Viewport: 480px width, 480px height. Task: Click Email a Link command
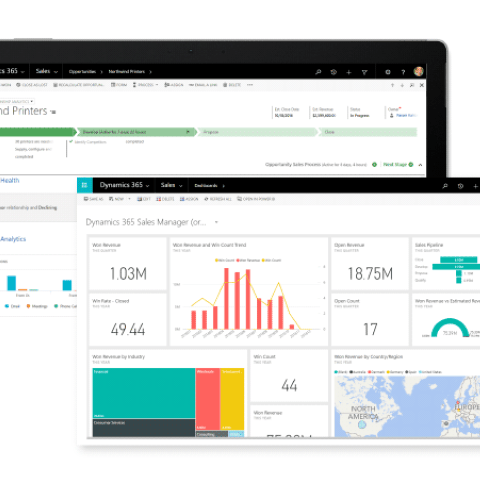pos(203,85)
